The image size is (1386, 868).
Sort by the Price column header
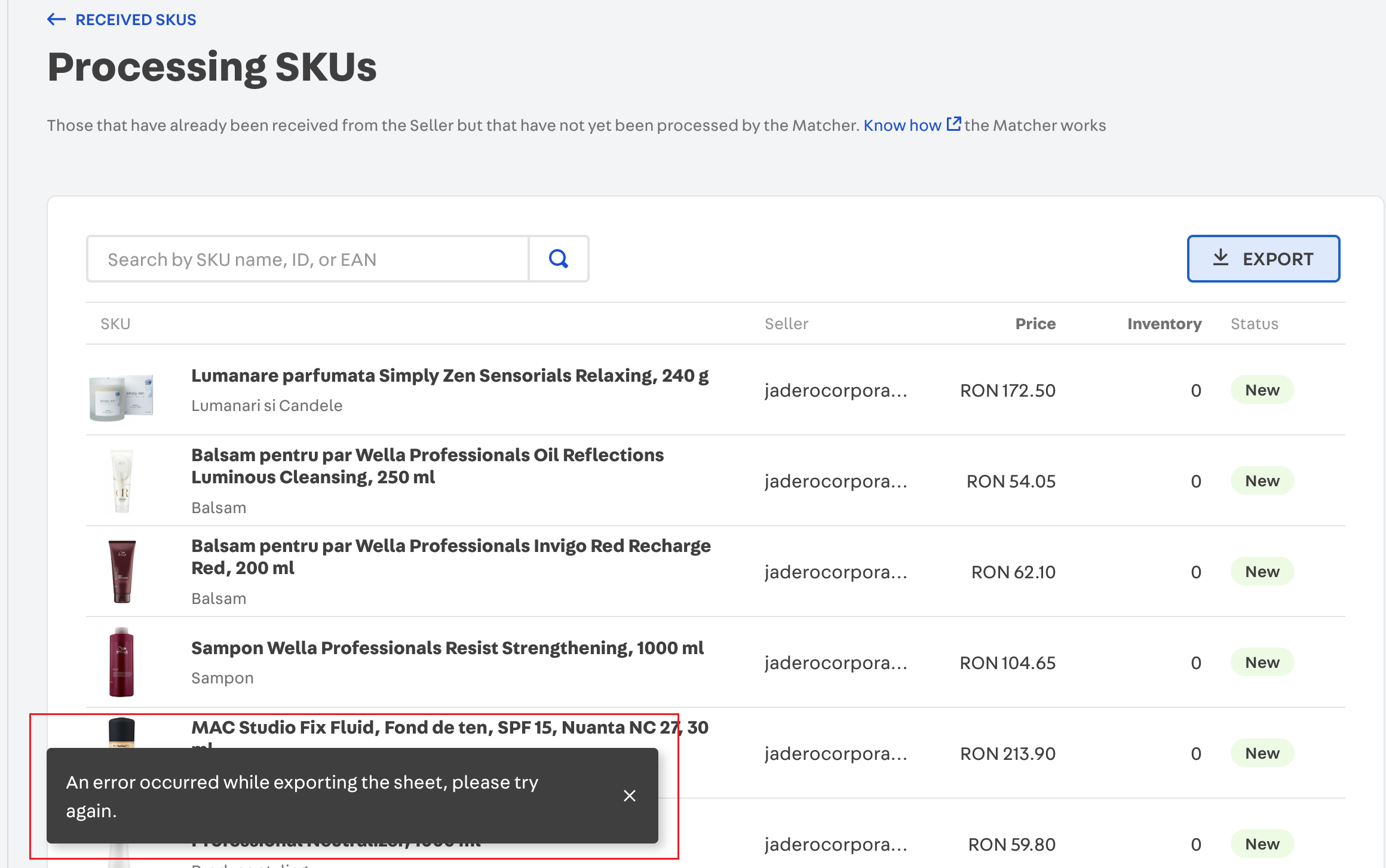click(1035, 324)
